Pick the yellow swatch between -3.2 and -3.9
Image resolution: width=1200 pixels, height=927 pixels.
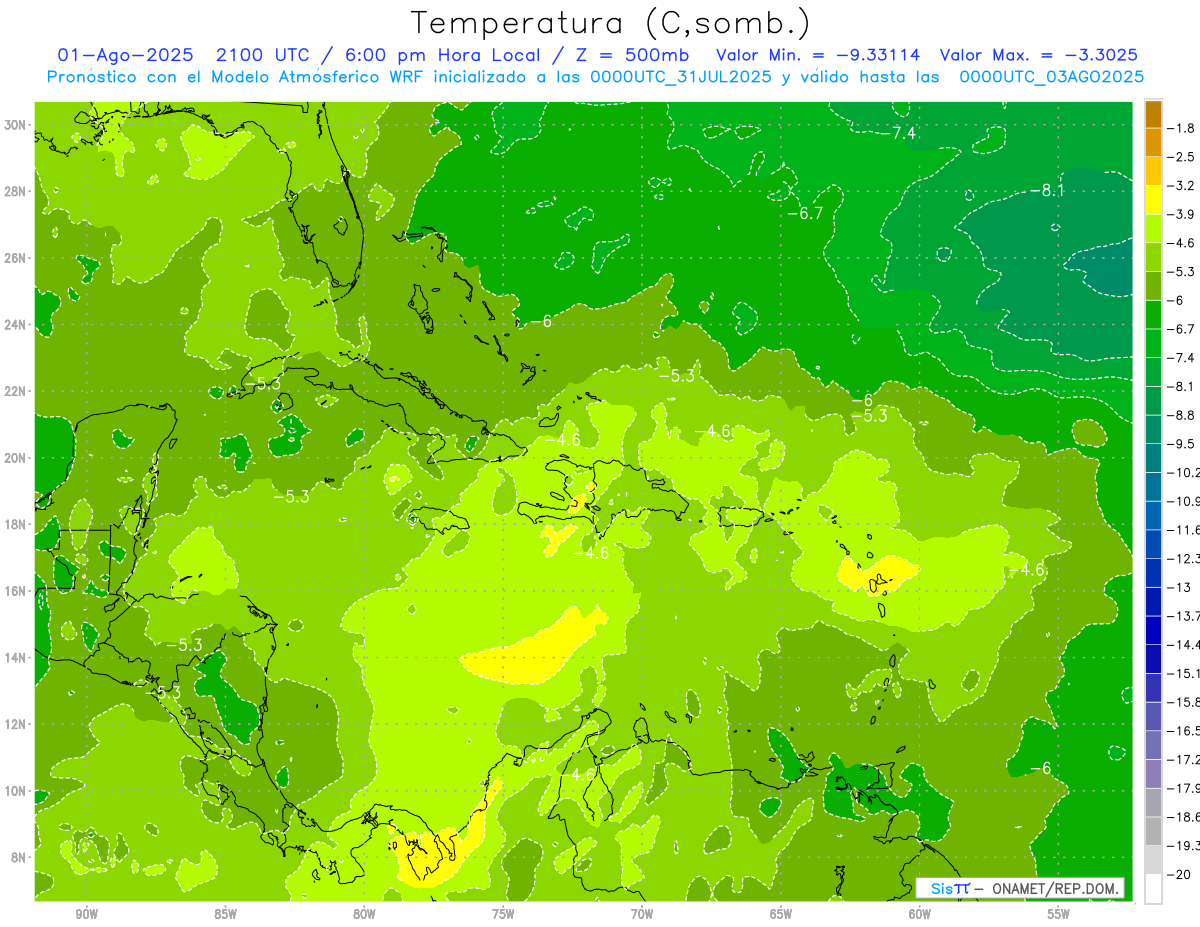[1153, 200]
